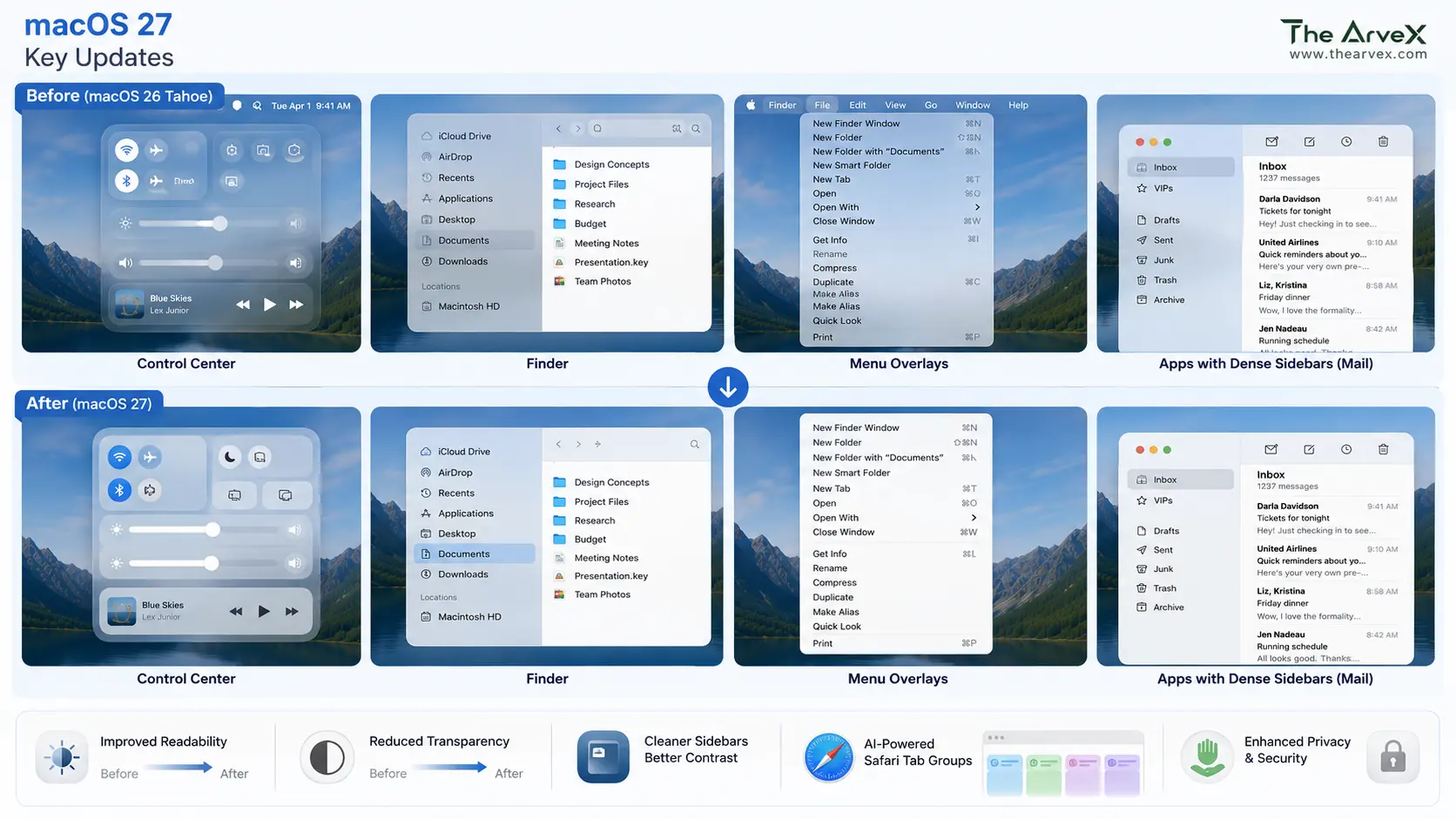
Task: Toggle Bluetooth in Before Control Center
Action: pos(127,181)
